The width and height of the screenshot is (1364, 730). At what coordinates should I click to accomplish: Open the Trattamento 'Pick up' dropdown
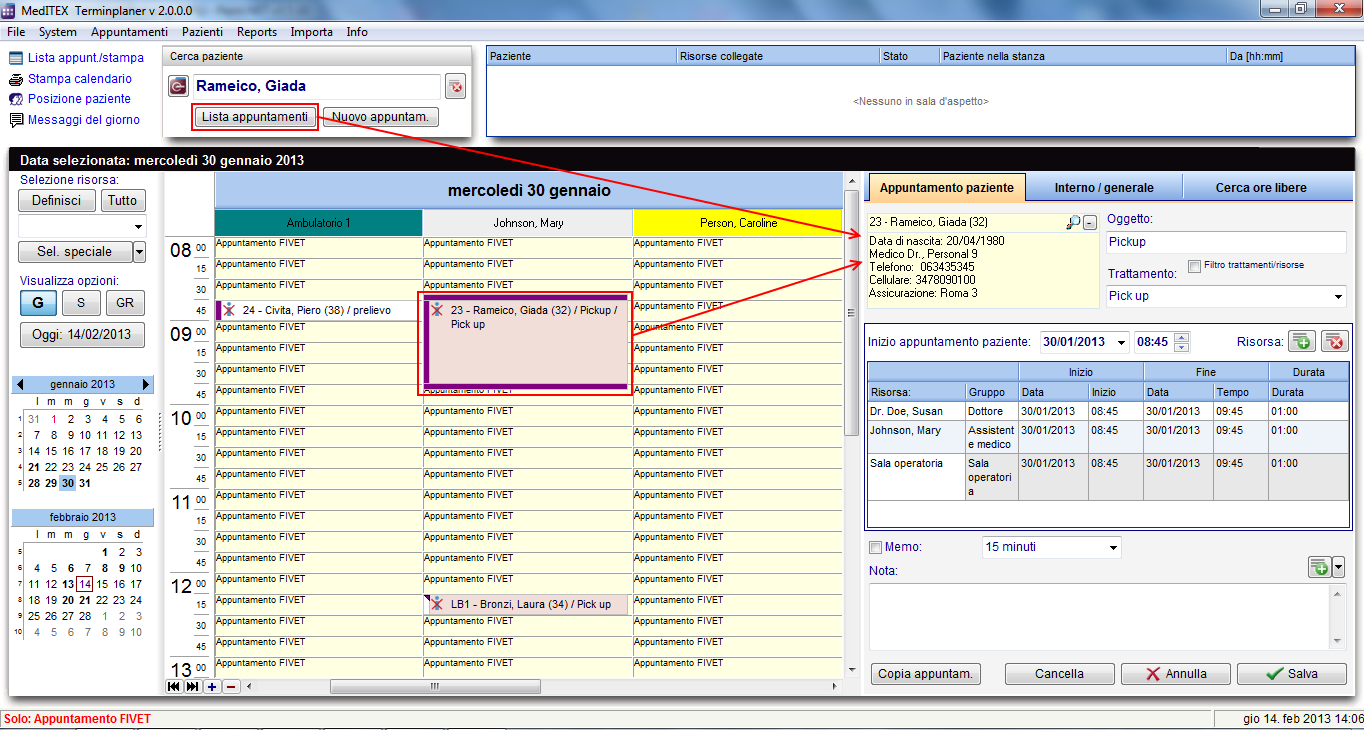click(x=1339, y=297)
